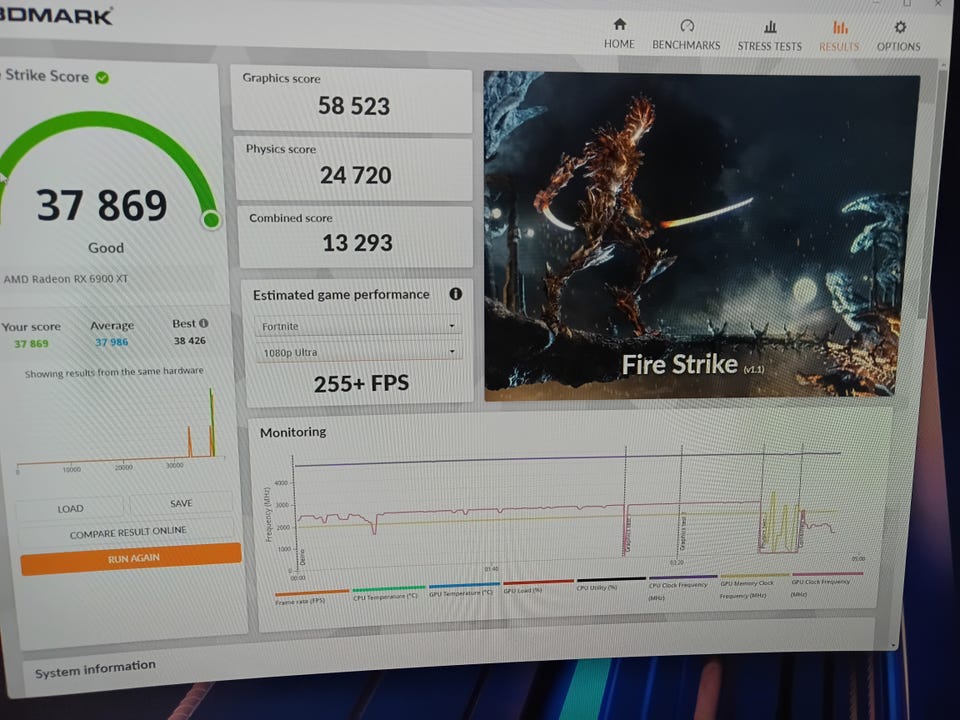Image resolution: width=960 pixels, height=720 pixels.
Task: Click the Graphics score value 58 523
Action: click(x=353, y=106)
